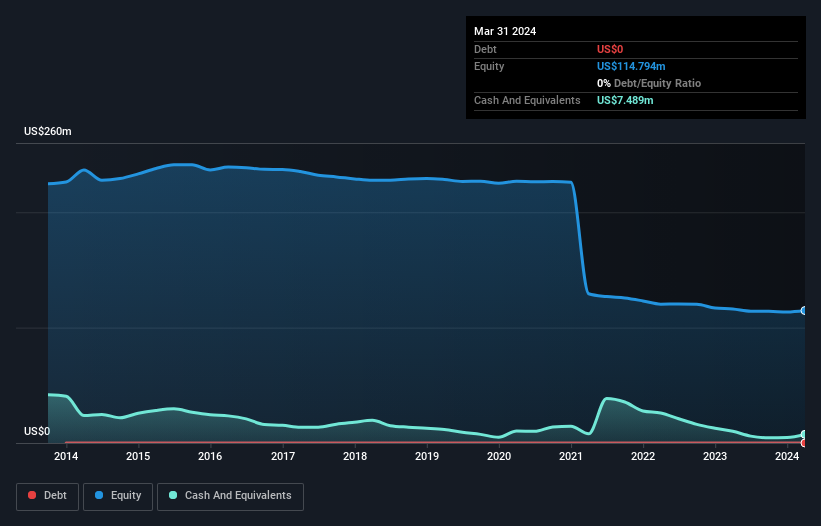Toggle the Equity legend button
This screenshot has height=526, width=821.
(x=118, y=496)
